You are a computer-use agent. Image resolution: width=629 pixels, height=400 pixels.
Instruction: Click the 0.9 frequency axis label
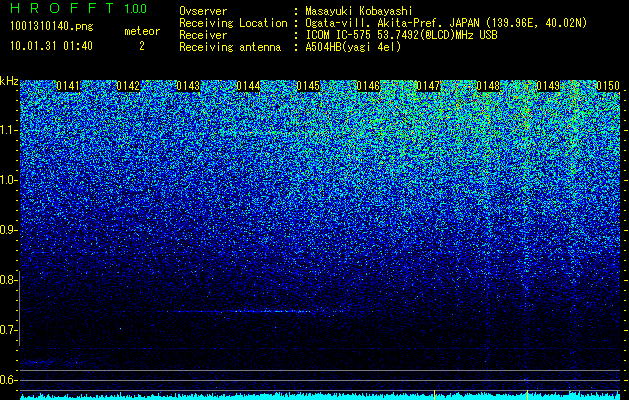coord(8,230)
